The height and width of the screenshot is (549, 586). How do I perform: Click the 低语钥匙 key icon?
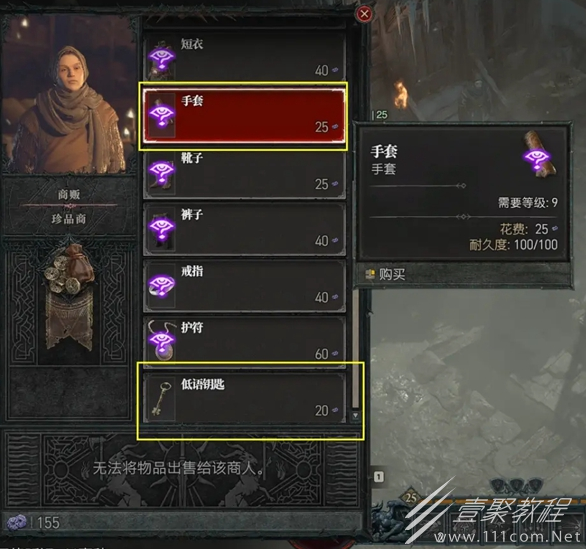point(161,399)
